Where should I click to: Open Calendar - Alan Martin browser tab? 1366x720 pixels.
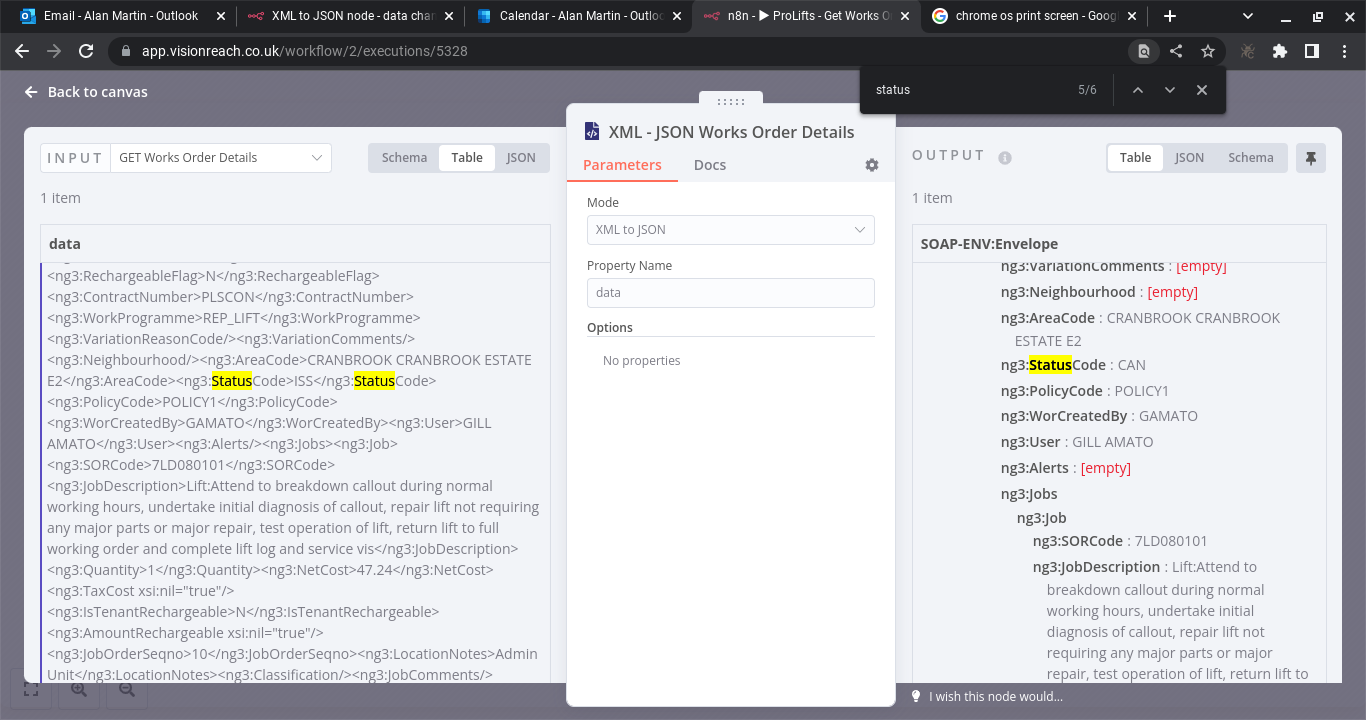coord(580,16)
